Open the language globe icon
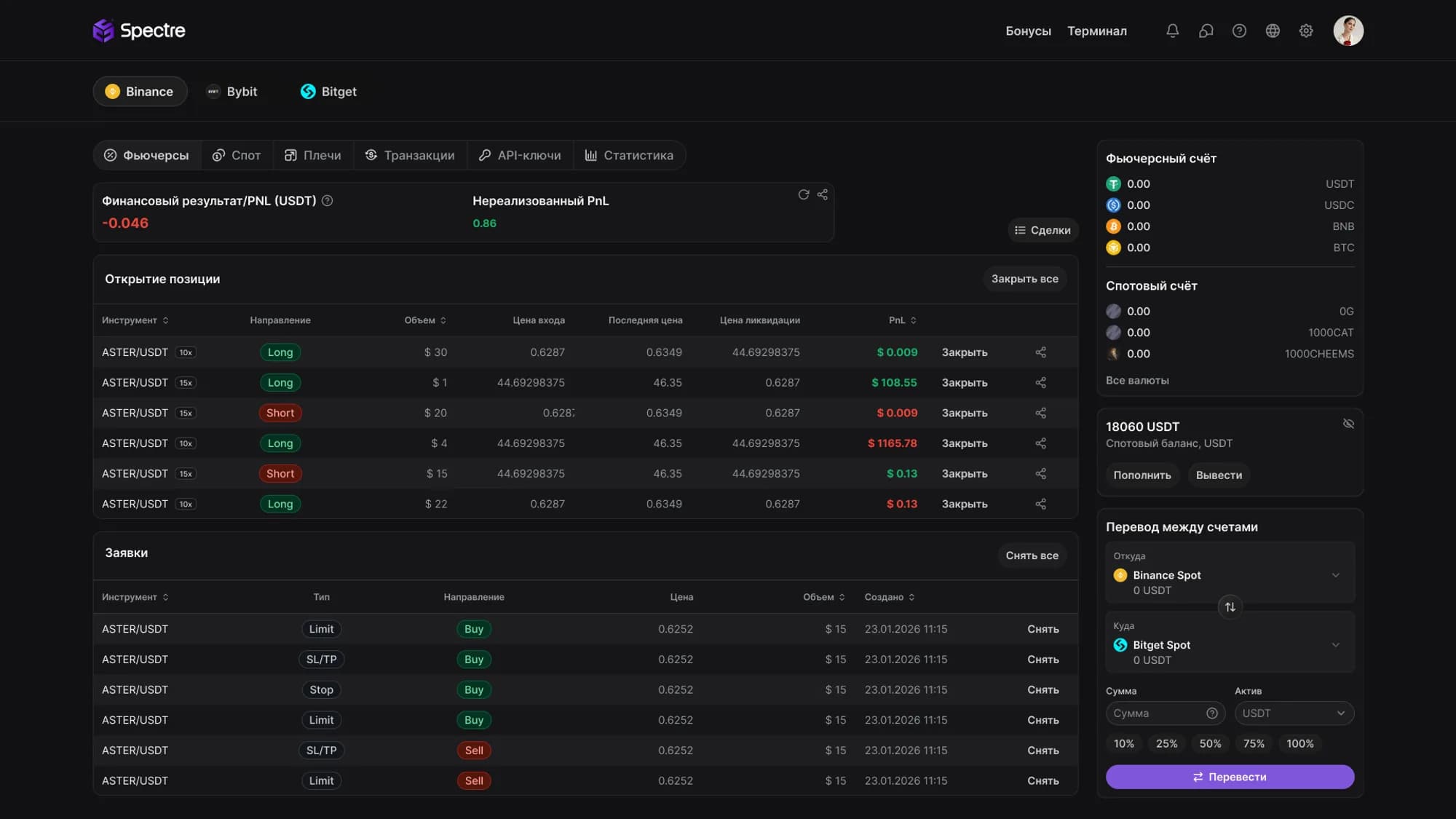 1273,31
